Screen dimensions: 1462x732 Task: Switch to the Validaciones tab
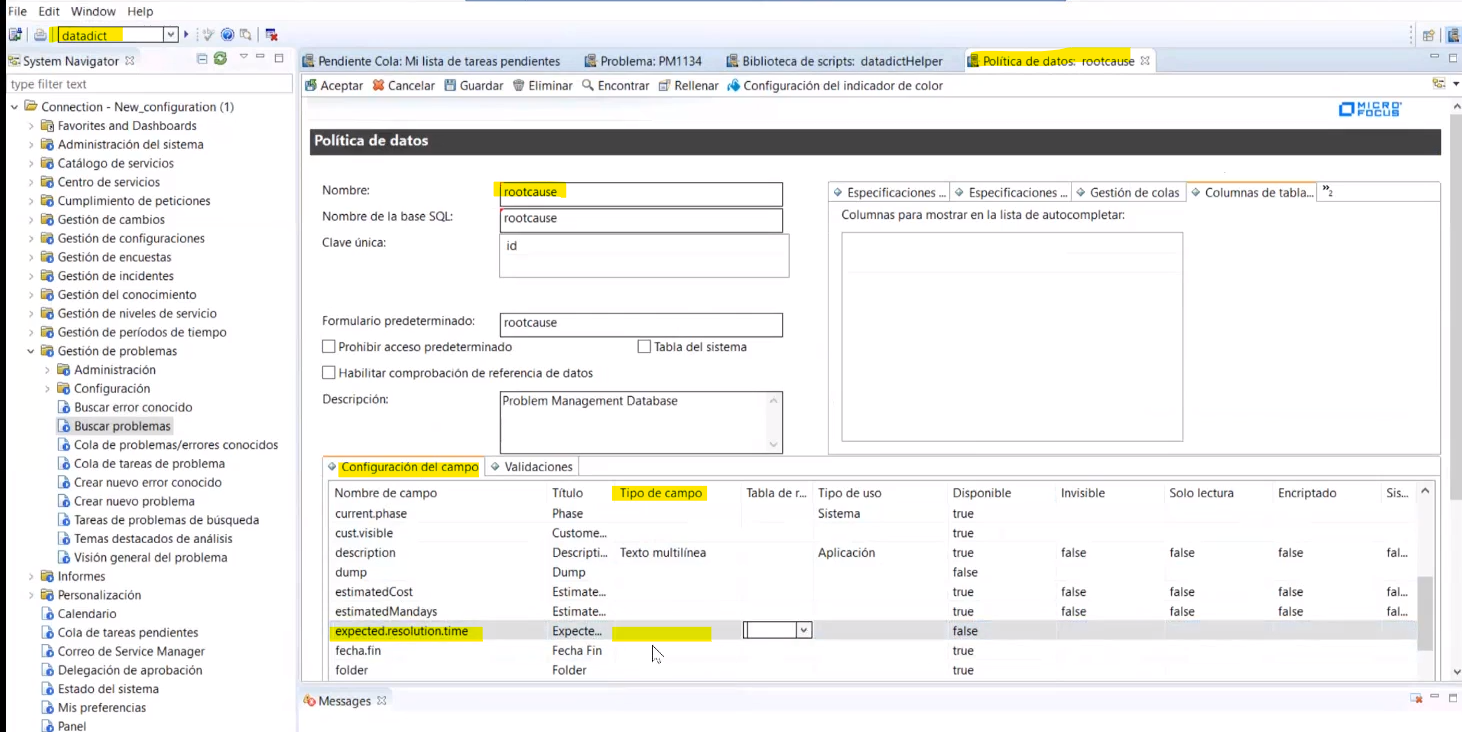(536, 466)
